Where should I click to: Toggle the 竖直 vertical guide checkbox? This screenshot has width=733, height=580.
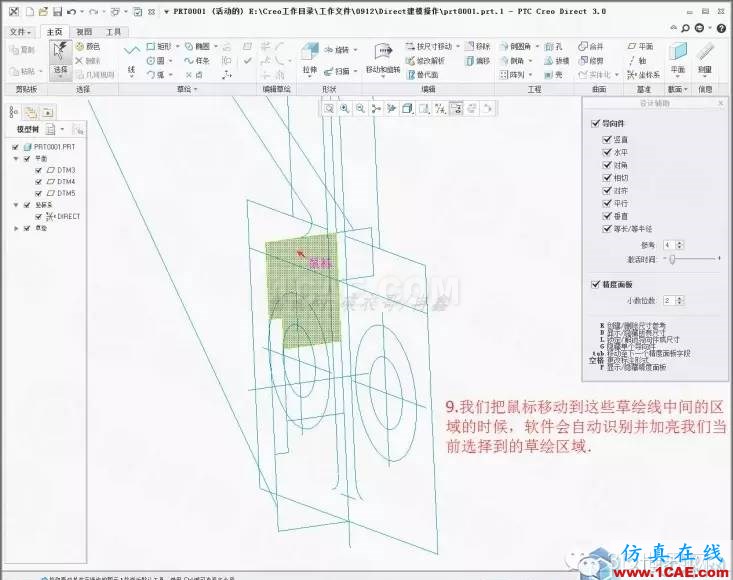pyautogui.click(x=607, y=139)
